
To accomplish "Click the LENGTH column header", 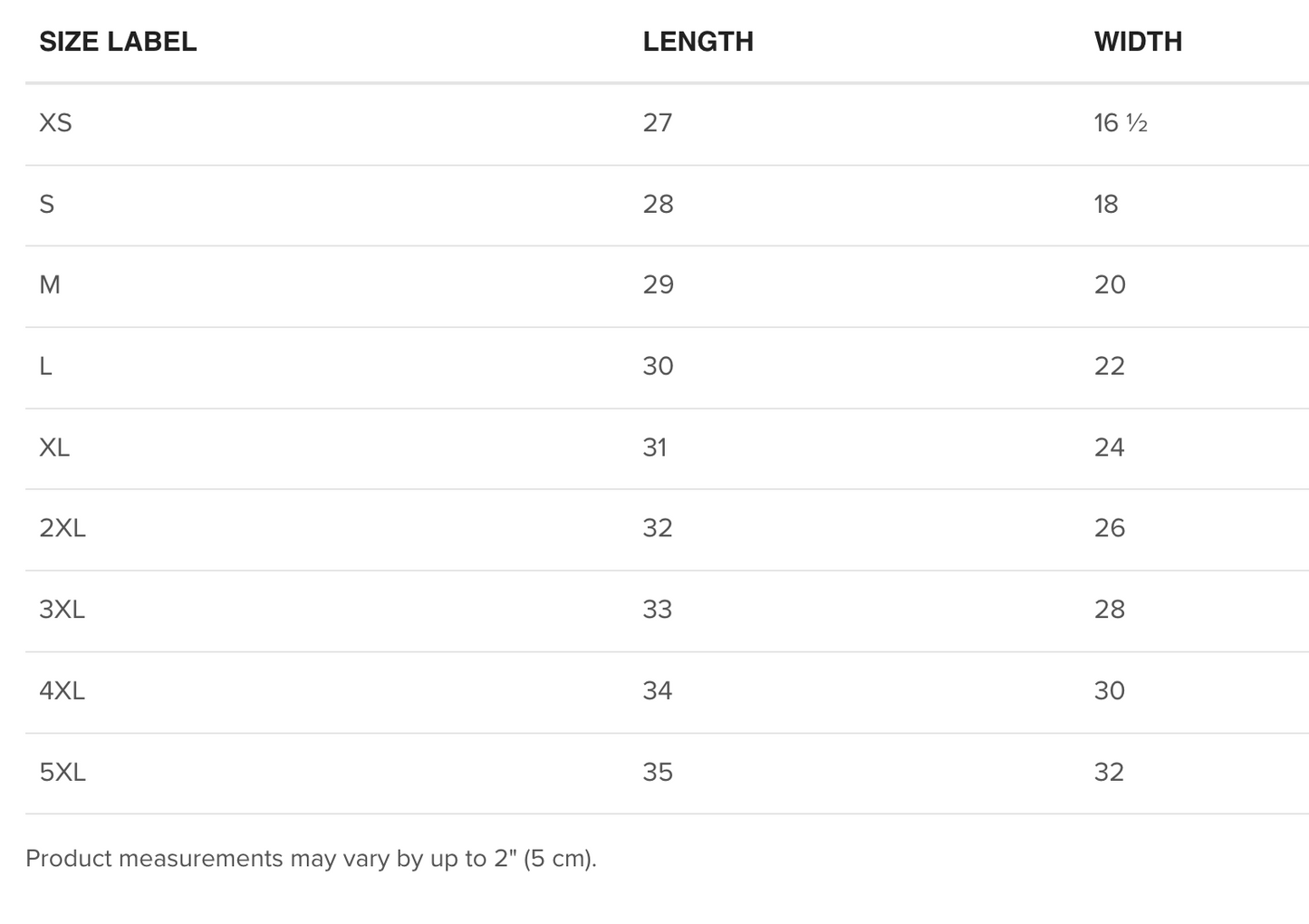I will (698, 42).
